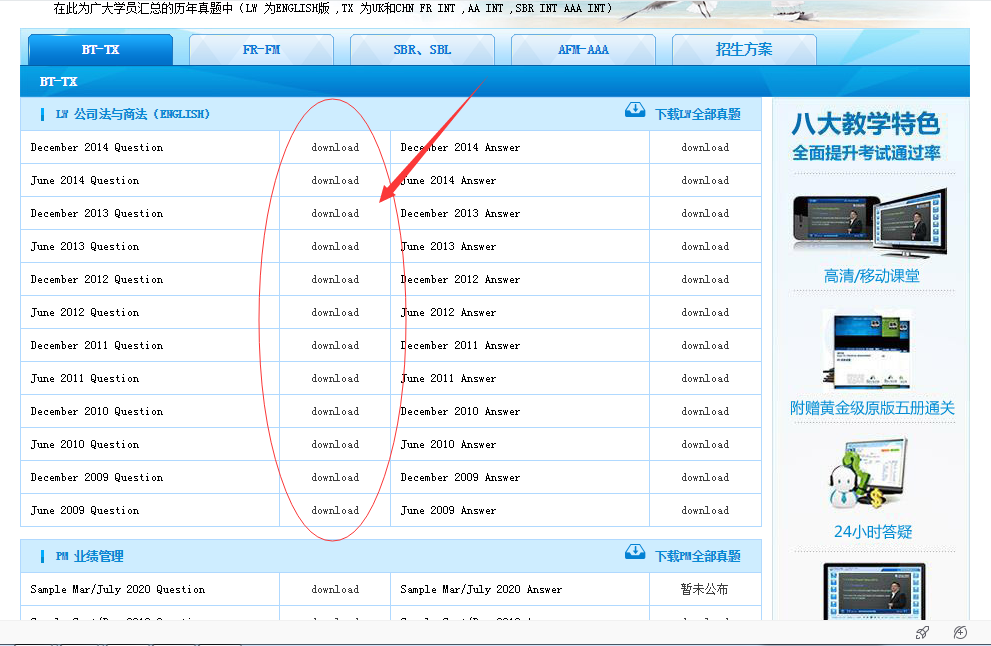Viewport: 991px width, 646px height.
Task: Click the PM download-all cloud icon
Action: (x=635, y=552)
